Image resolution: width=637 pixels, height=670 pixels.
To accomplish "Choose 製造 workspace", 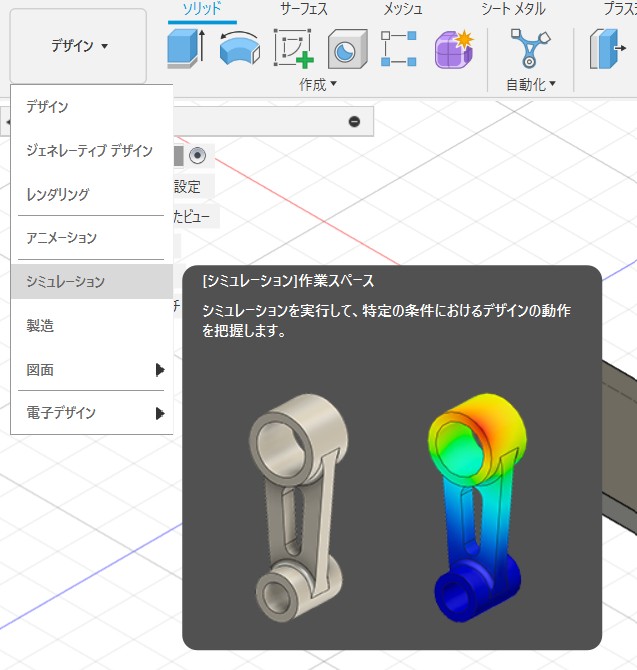I will pos(92,326).
